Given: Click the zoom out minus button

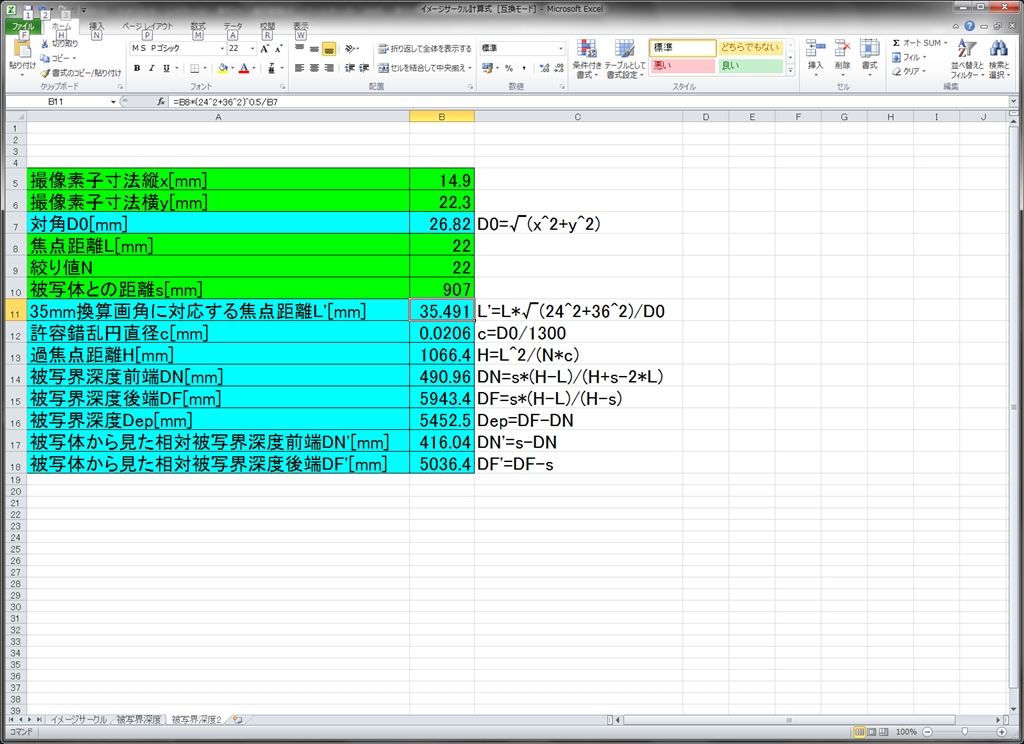Looking at the screenshot, I should click(927, 732).
